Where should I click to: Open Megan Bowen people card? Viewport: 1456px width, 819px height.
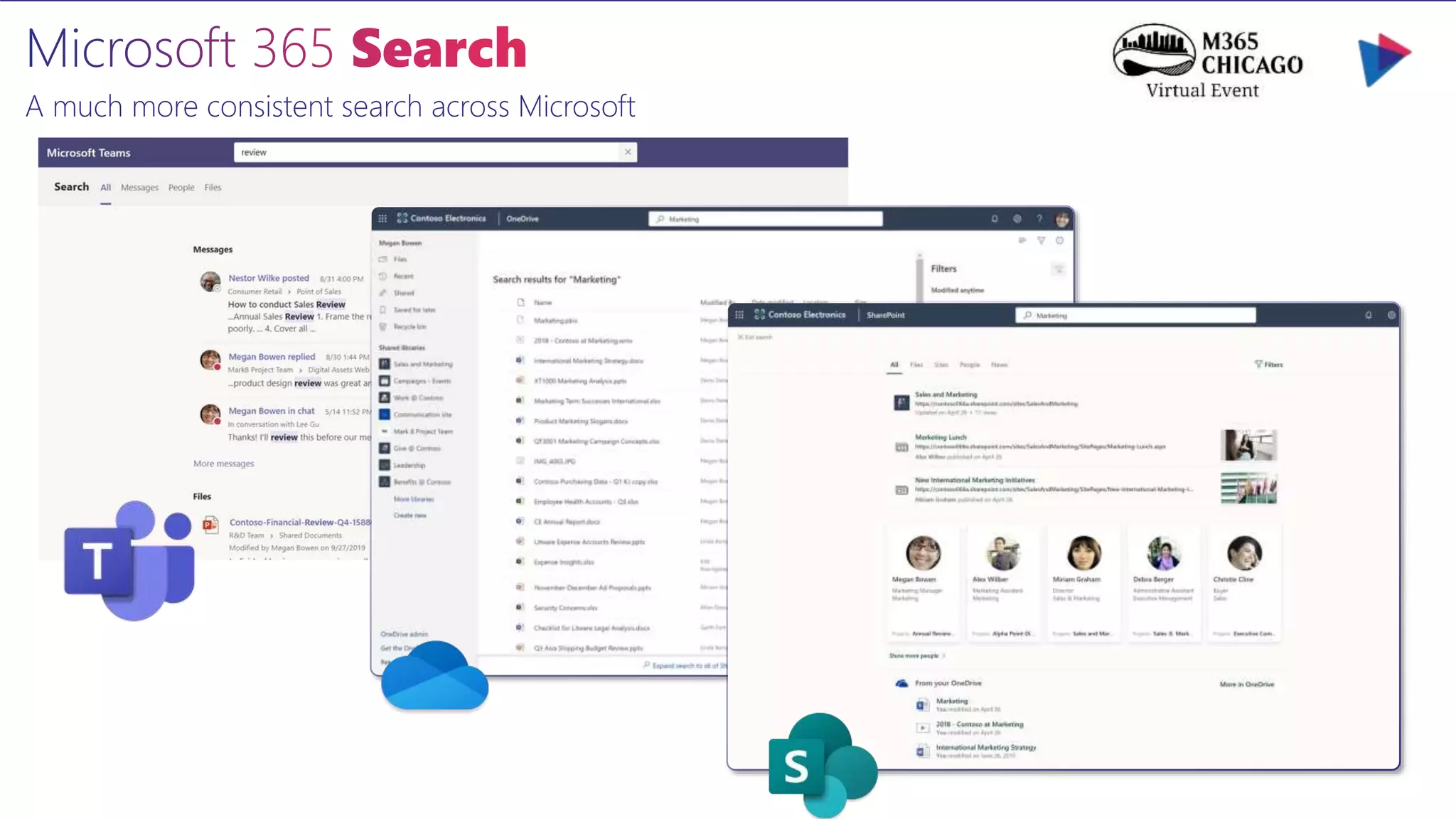tap(923, 584)
